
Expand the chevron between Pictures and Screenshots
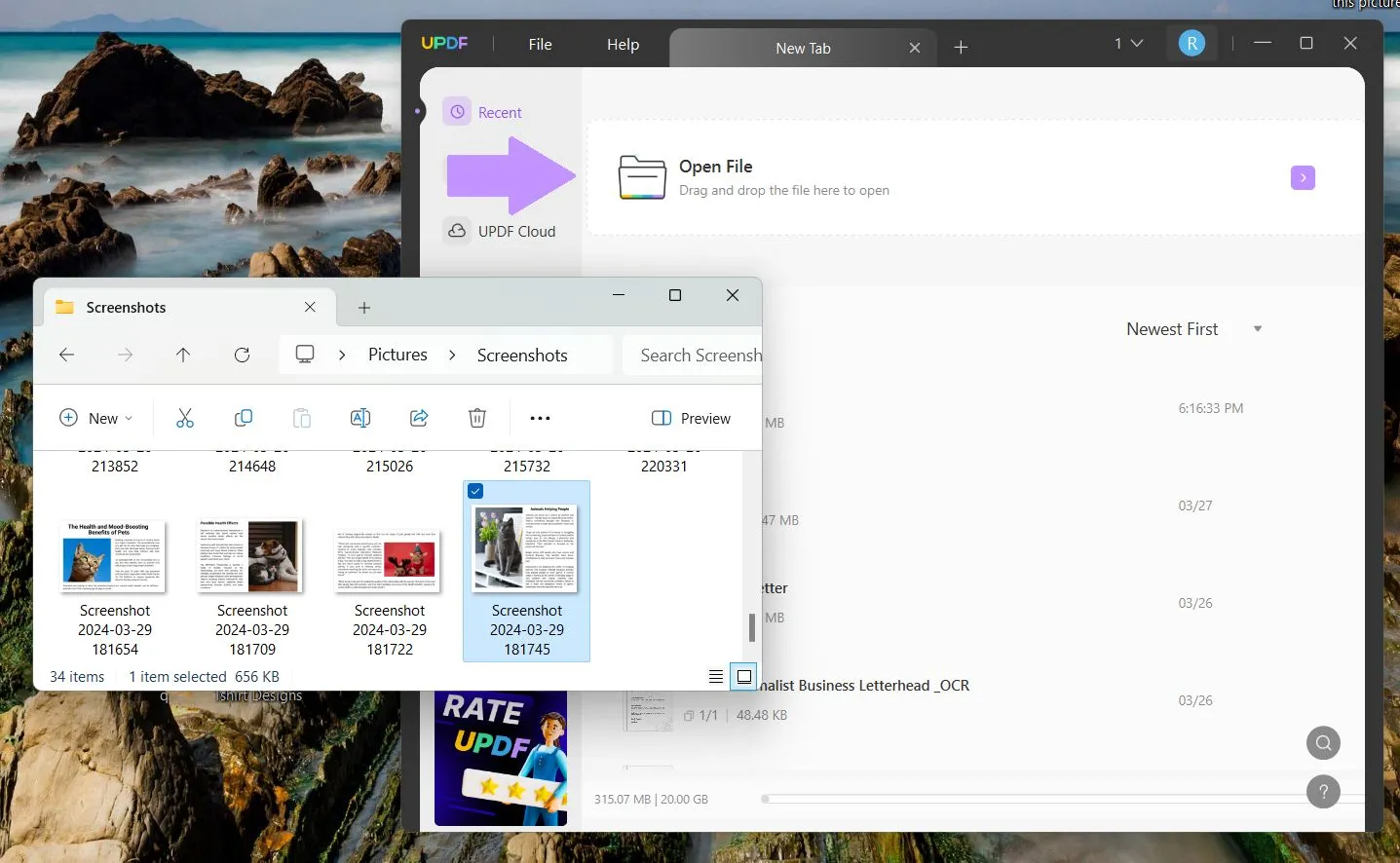point(452,355)
